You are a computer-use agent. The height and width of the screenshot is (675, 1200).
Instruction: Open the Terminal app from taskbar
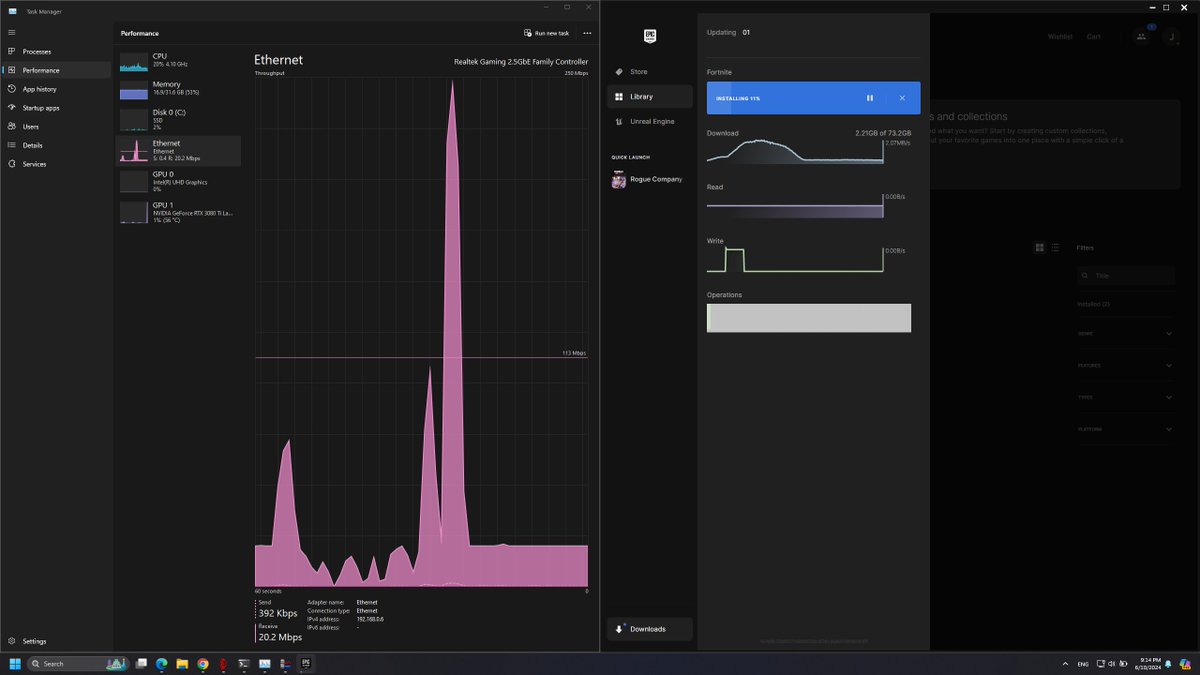pyautogui.click(x=244, y=663)
